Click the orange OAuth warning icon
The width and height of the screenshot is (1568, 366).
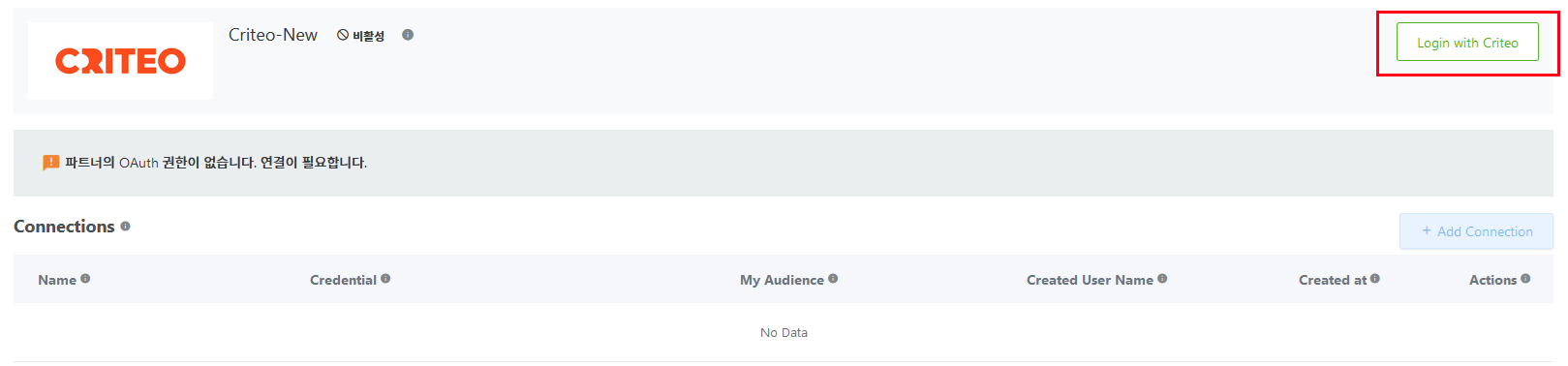coord(51,163)
